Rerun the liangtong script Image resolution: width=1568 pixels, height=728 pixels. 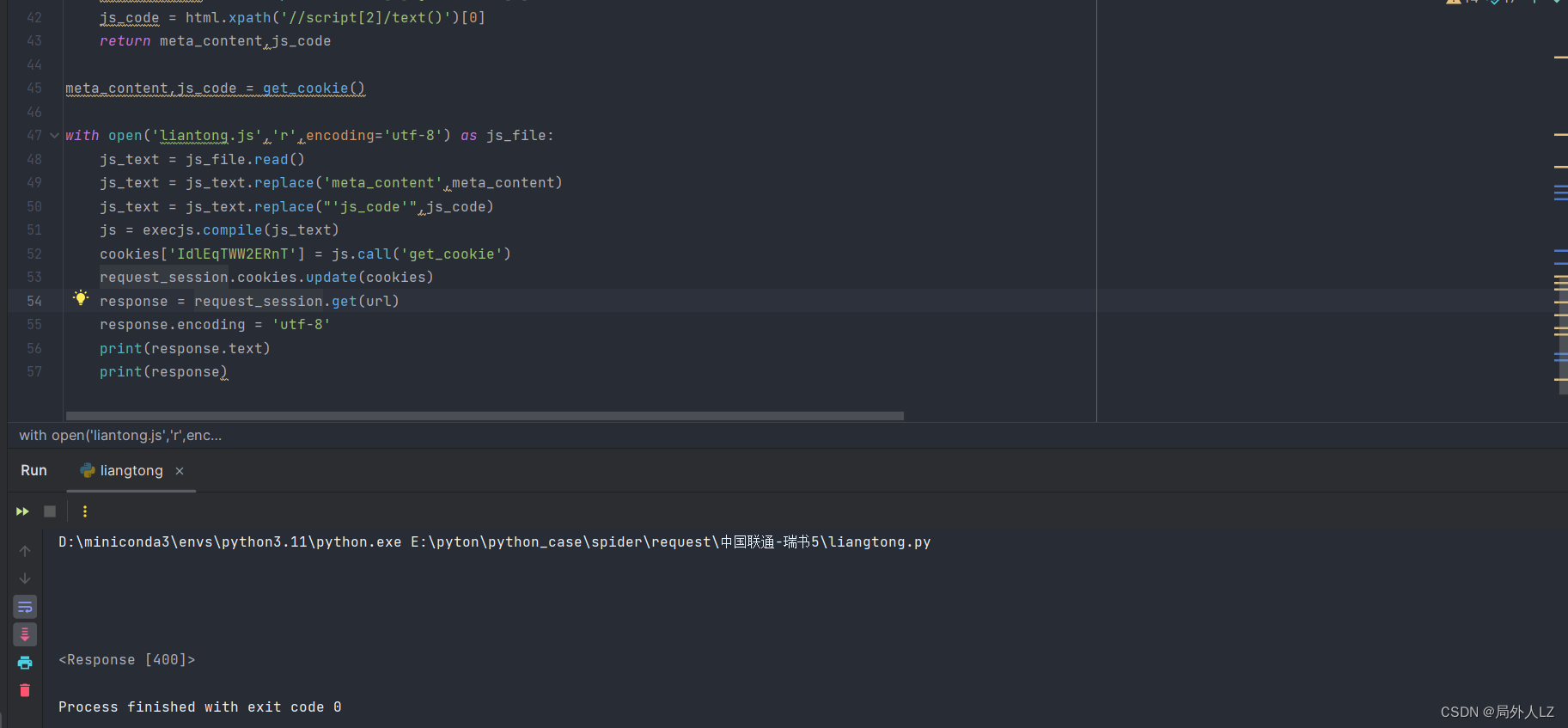(x=23, y=511)
